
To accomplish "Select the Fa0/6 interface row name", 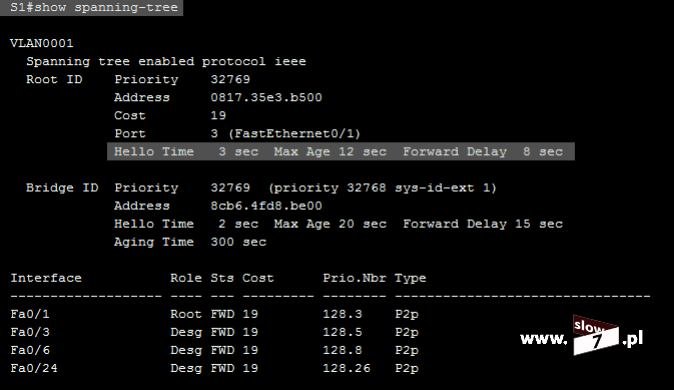I will click(30, 350).
